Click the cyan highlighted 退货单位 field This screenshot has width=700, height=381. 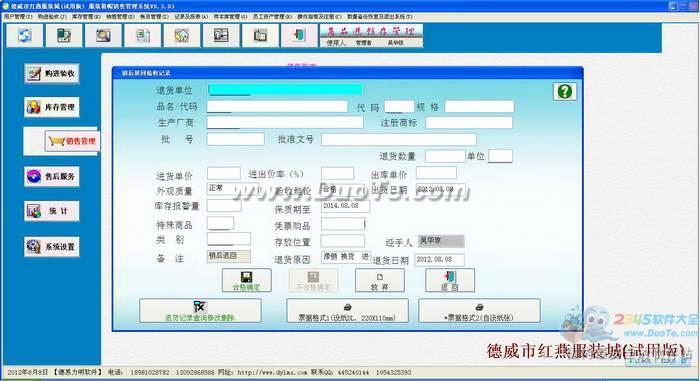[285, 90]
